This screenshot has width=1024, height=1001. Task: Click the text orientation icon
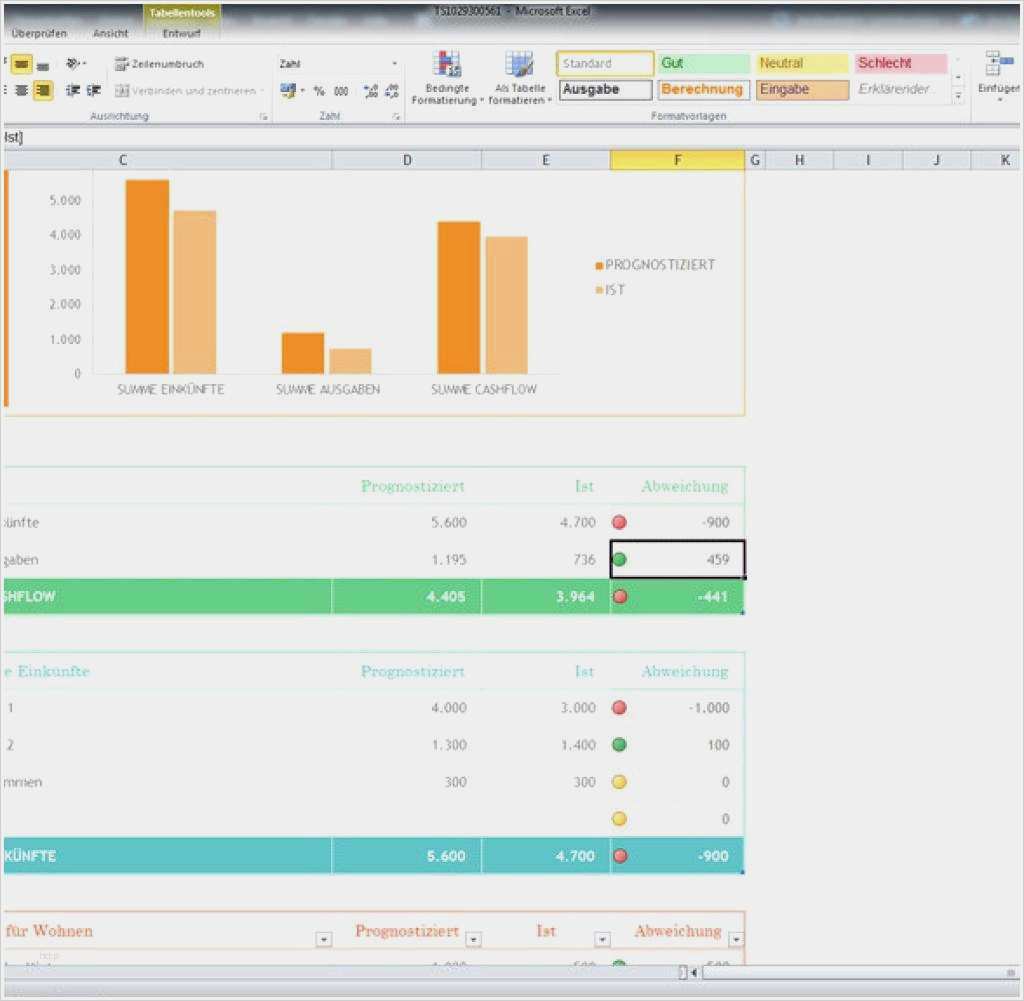pyautogui.click(x=75, y=64)
